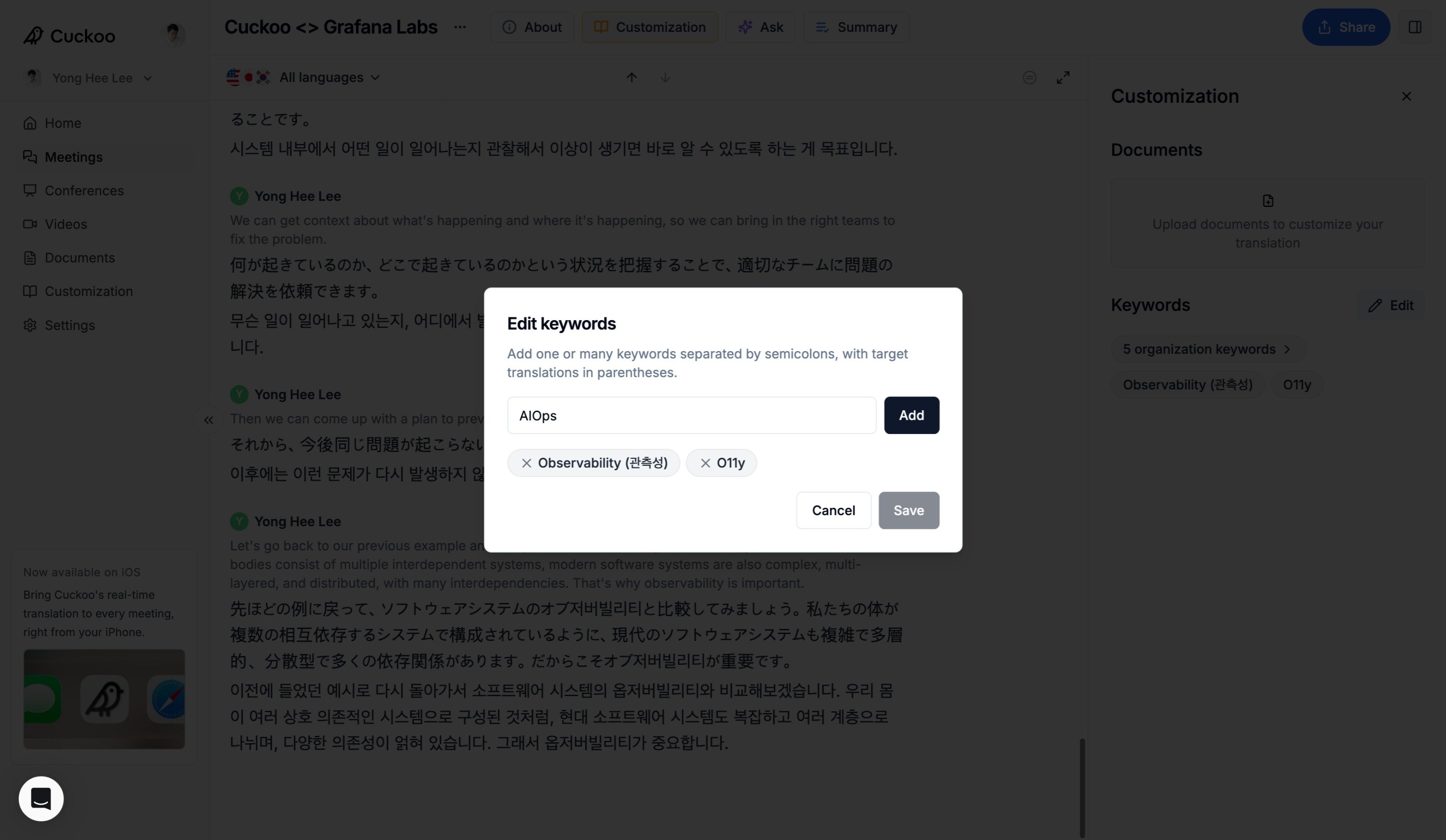Screen dimensions: 1446x840
Task: Click the language flags icon cluster
Action: click(x=248, y=77)
